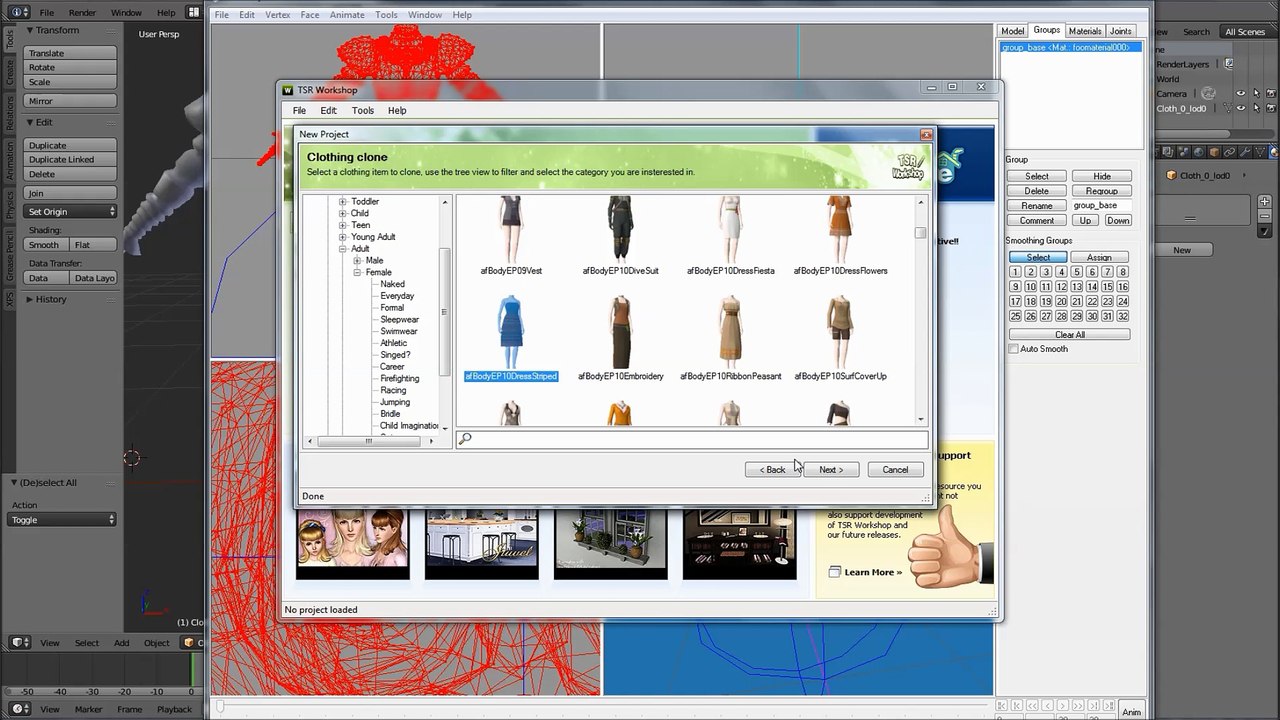Toggle smoothing group 8 button
The width and height of the screenshot is (1280, 720).
pos(1123,272)
